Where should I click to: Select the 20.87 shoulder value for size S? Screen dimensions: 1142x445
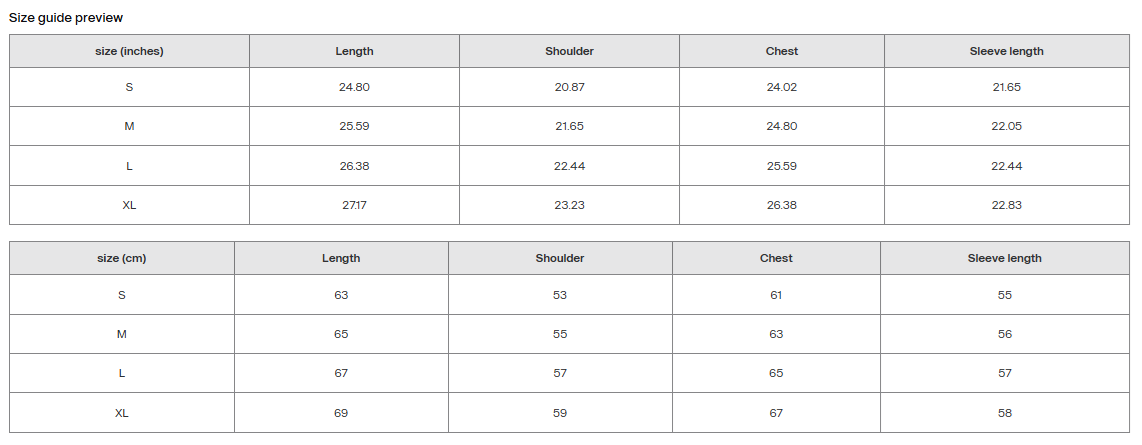(x=570, y=87)
